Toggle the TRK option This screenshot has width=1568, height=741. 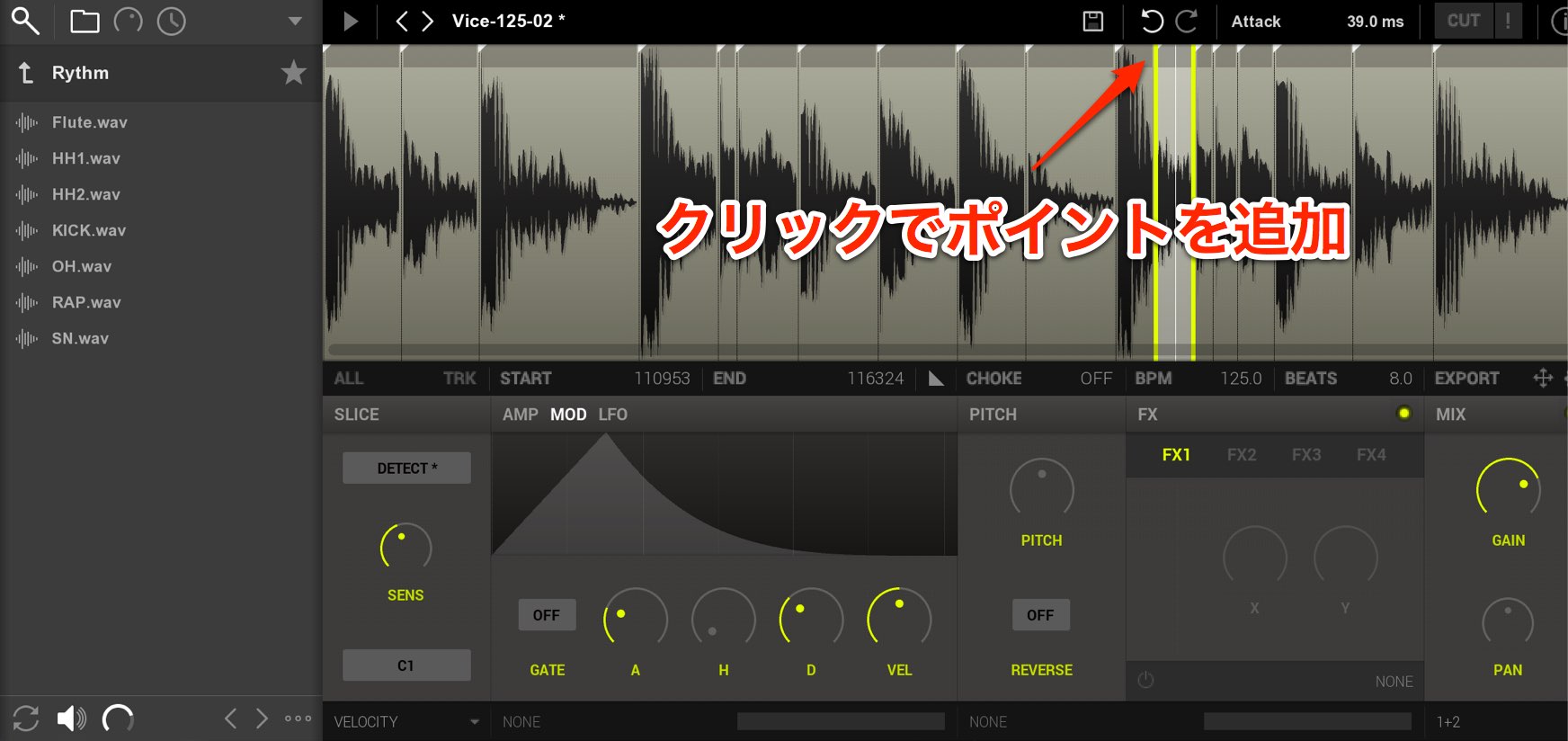(459, 379)
